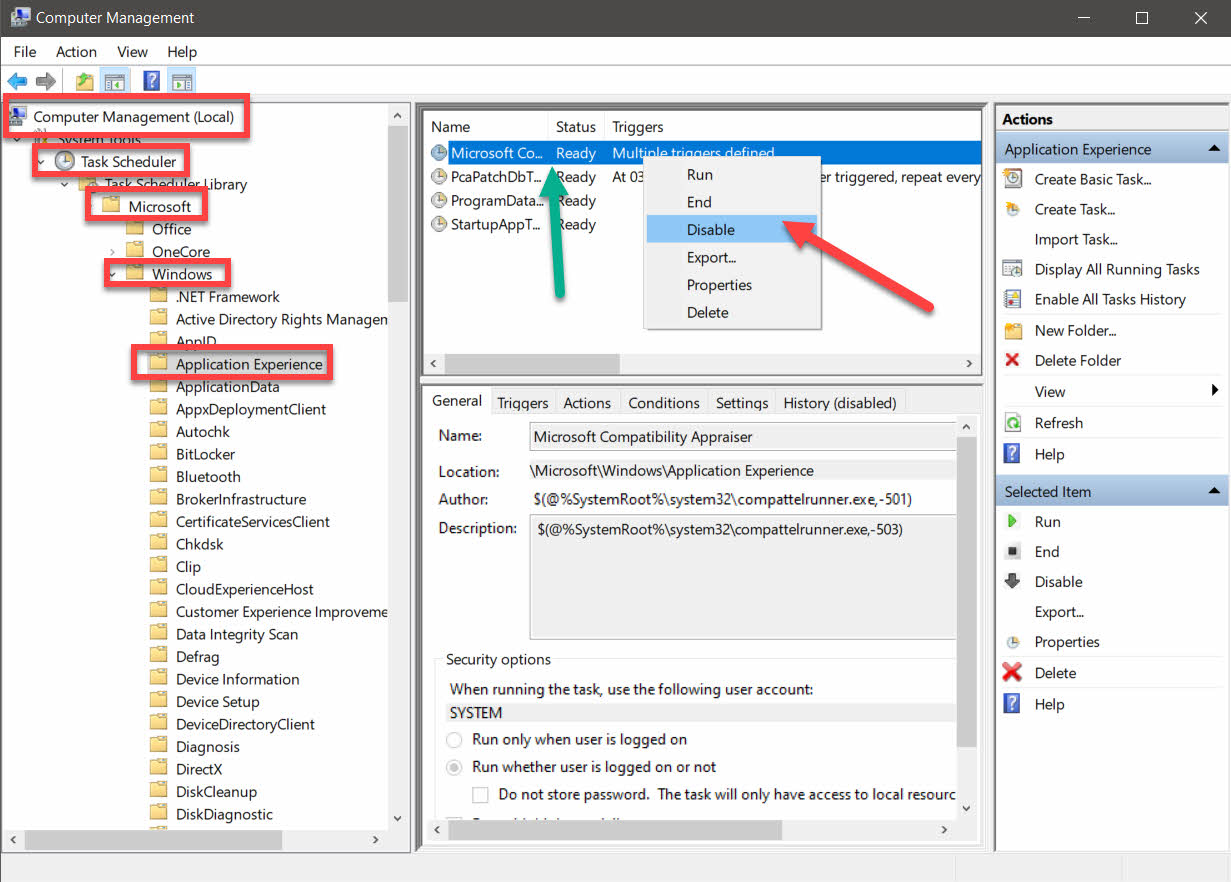Click the Create Basic Task icon

(1013, 179)
